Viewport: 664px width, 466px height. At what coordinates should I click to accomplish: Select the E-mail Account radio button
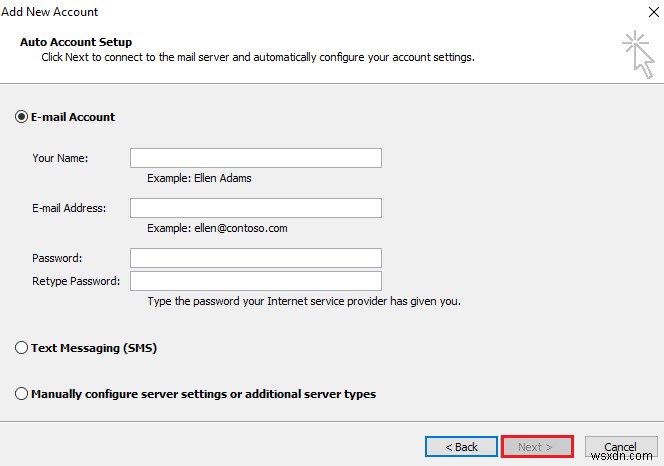(22, 117)
